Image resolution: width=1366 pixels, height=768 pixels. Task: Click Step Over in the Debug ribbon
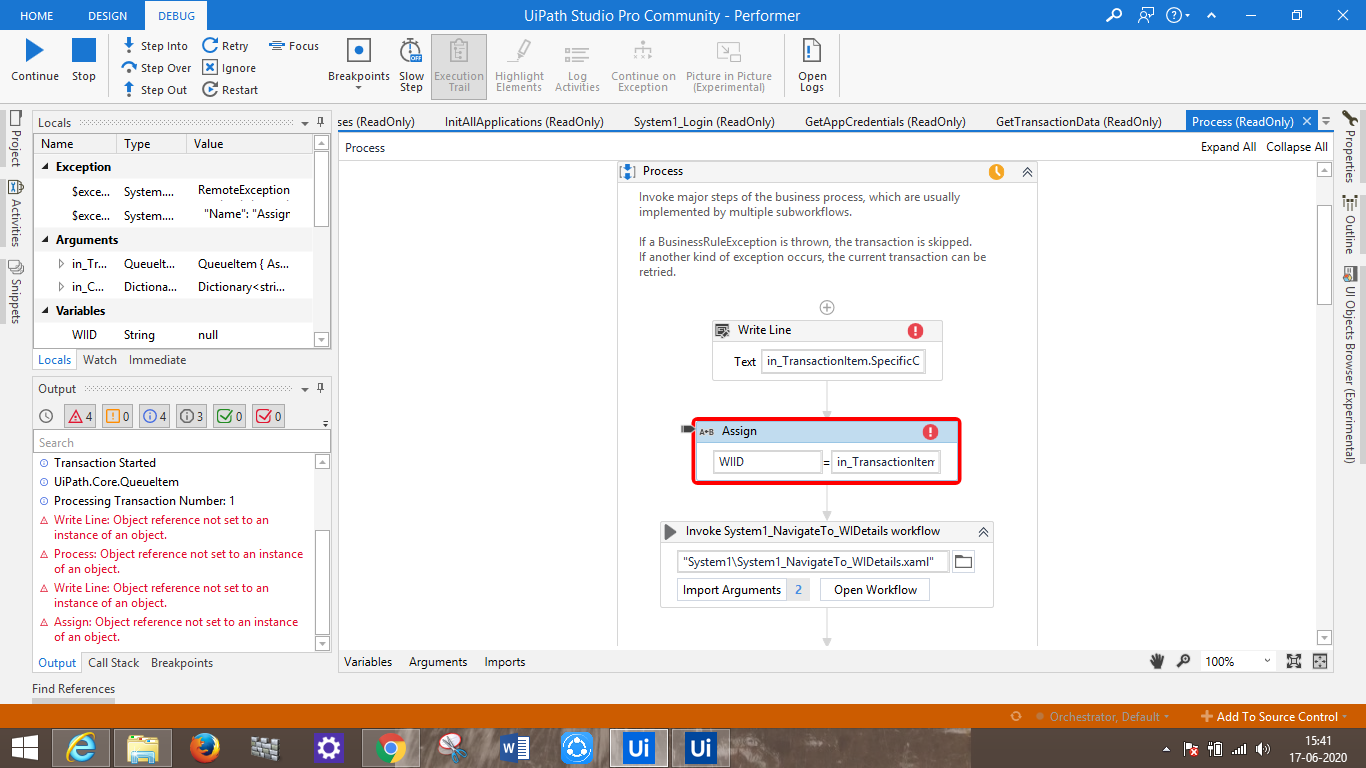[x=156, y=68]
